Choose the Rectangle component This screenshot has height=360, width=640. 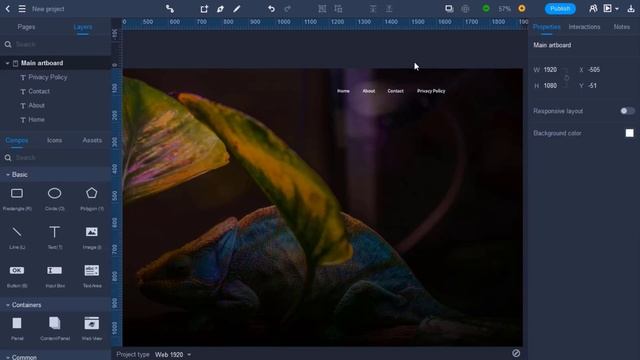pyautogui.click(x=17, y=199)
